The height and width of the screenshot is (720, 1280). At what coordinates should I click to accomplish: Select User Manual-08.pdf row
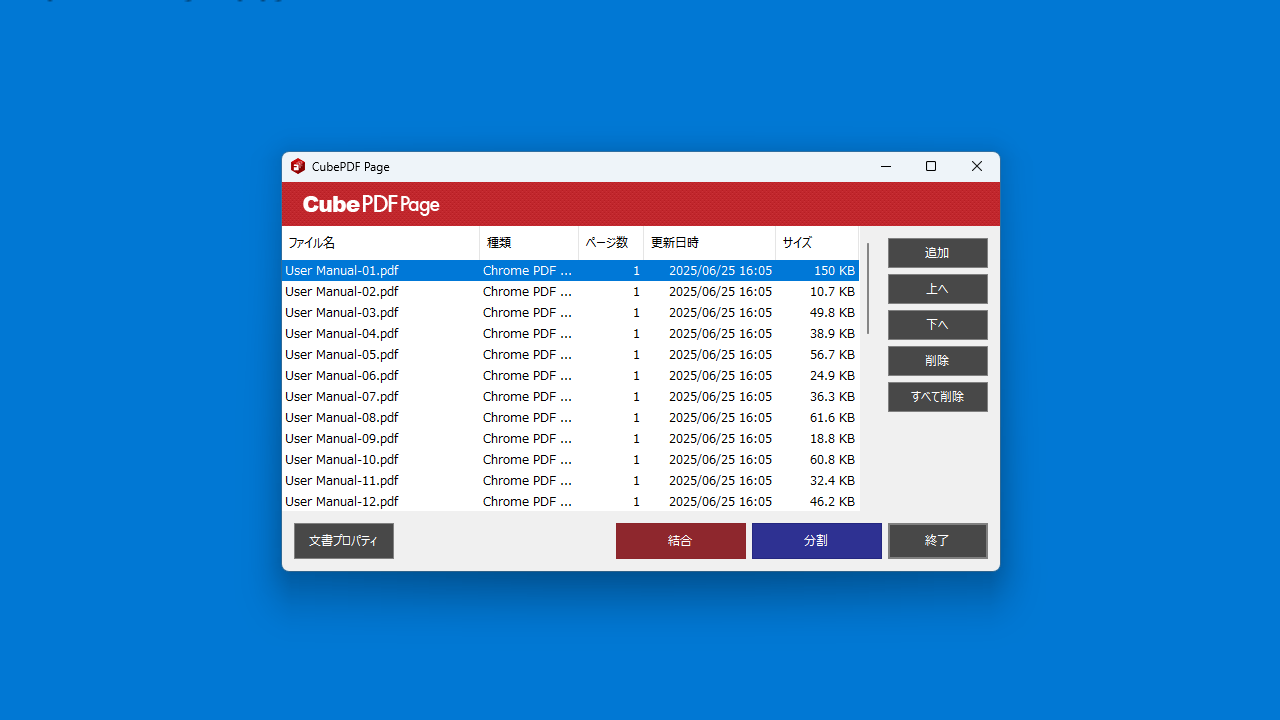click(570, 418)
